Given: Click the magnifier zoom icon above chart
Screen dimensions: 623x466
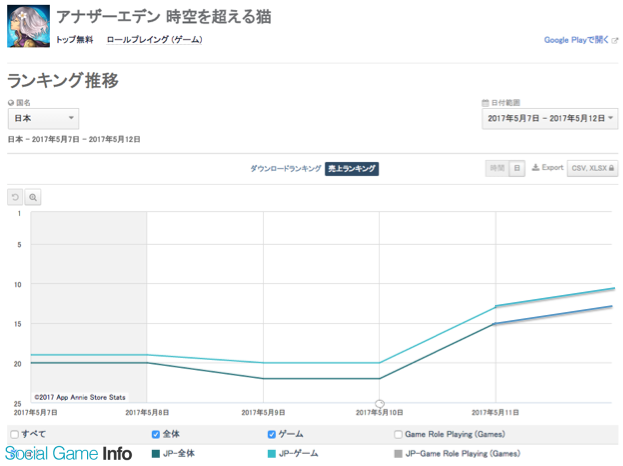Looking at the screenshot, I should click(33, 197).
